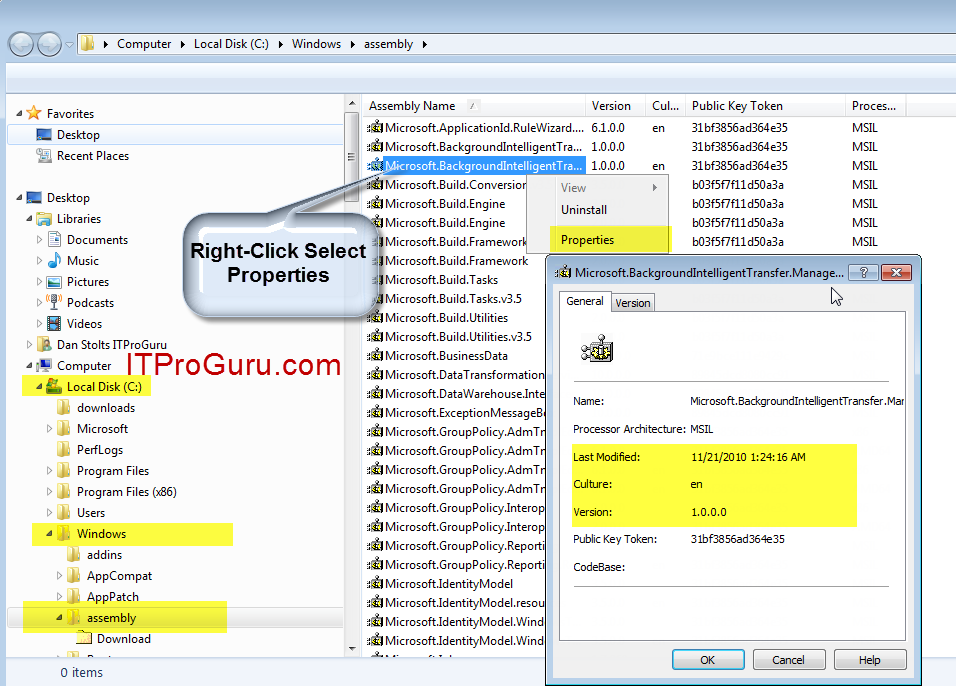Click the Local Disk (C:) drive icon
Viewport: 956px width, 686px height.
point(54,386)
